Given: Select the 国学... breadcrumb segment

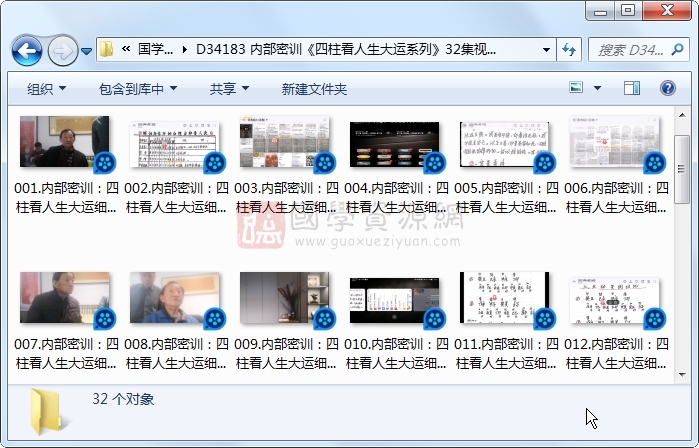Looking at the screenshot, I should coord(155,49).
